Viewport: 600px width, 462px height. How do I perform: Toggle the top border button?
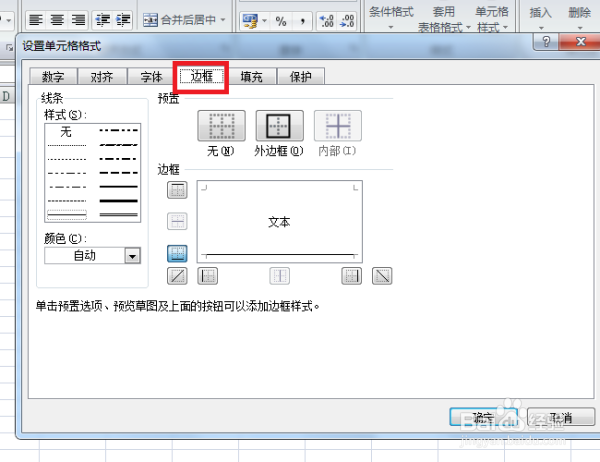point(177,190)
